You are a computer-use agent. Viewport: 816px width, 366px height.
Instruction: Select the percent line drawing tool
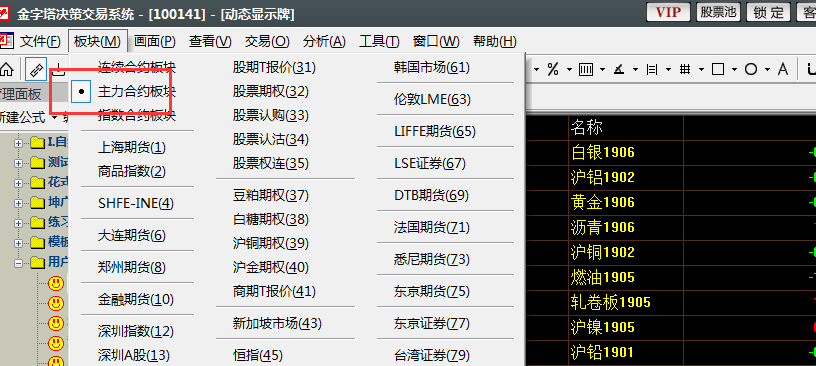point(553,69)
